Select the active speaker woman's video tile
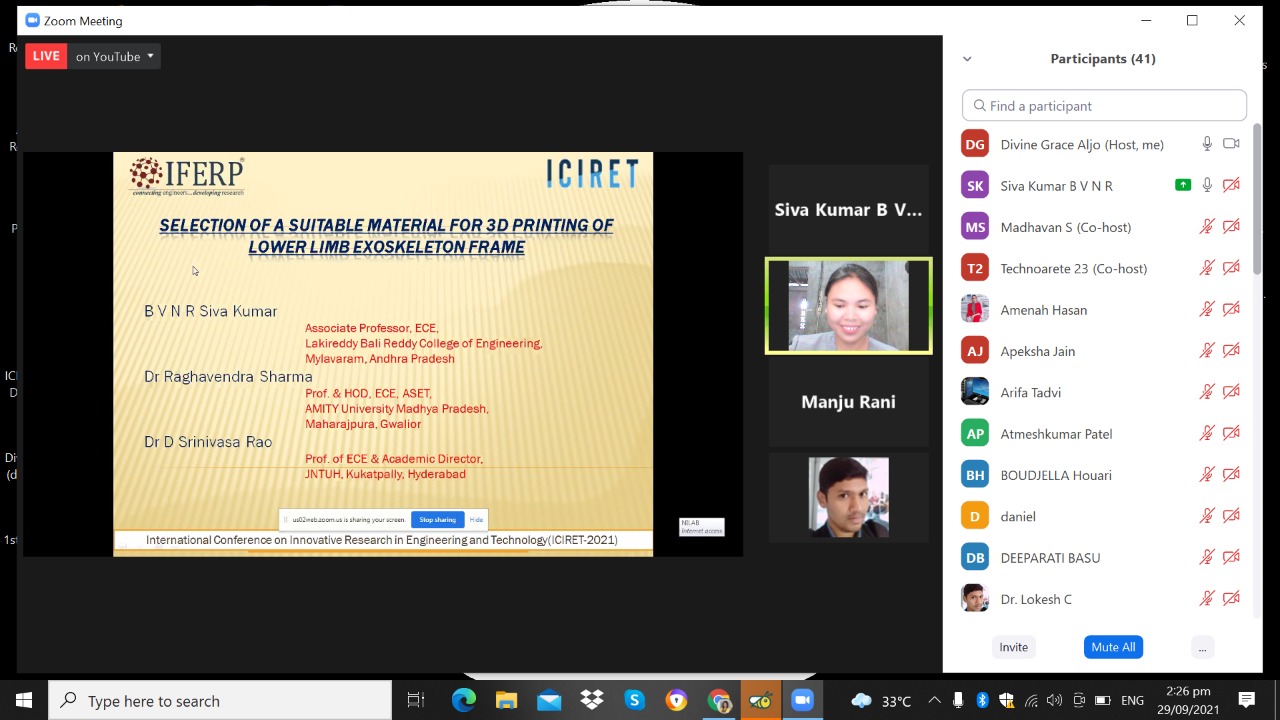1280x720 pixels. (x=848, y=306)
